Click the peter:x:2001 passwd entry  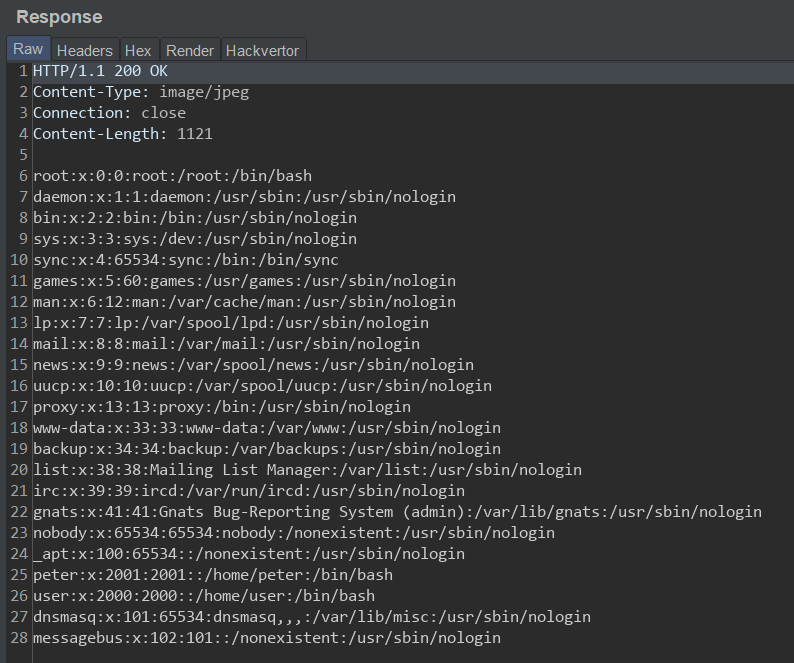[x=213, y=575]
